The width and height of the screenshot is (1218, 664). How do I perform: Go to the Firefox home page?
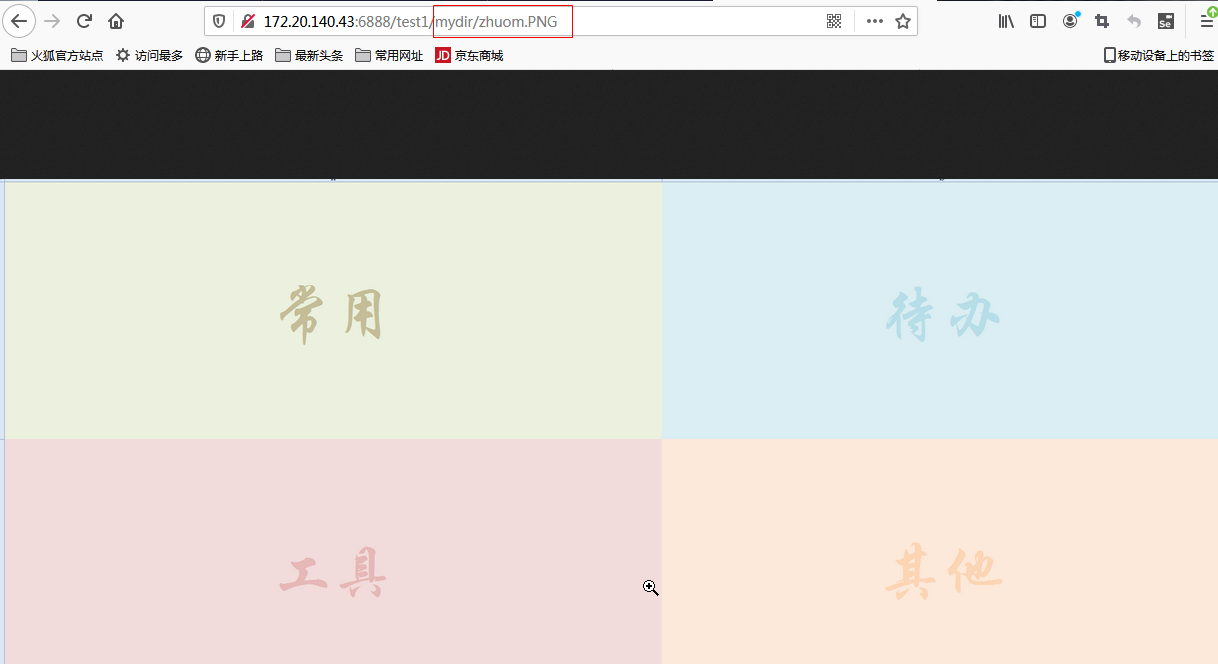pyautogui.click(x=116, y=21)
